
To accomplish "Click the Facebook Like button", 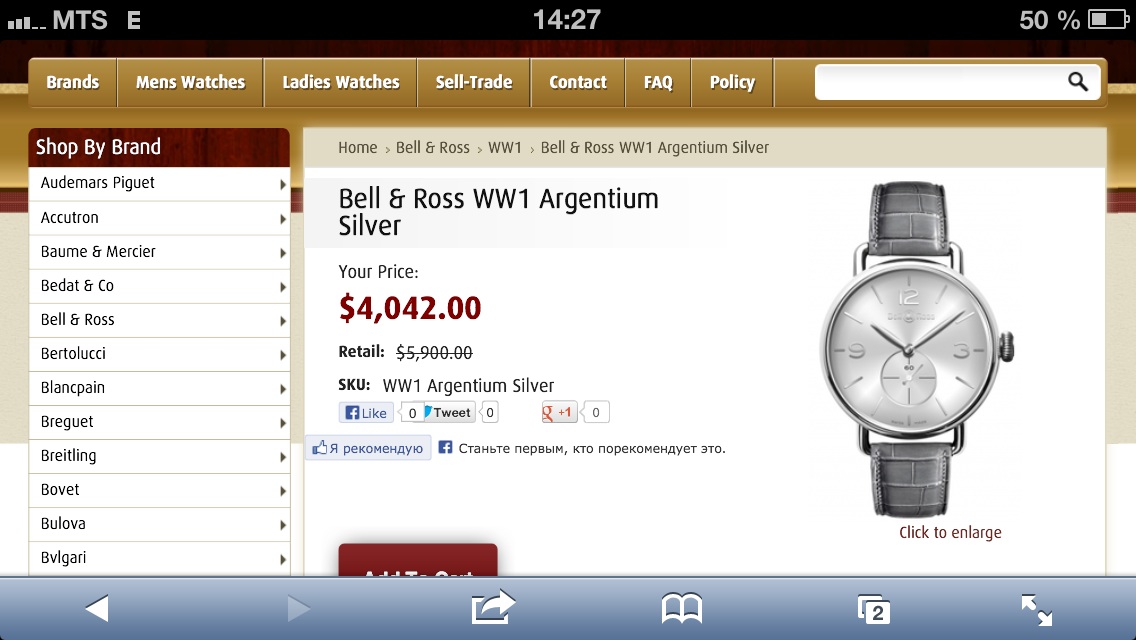I will pyautogui.click(x=366, y=412).
